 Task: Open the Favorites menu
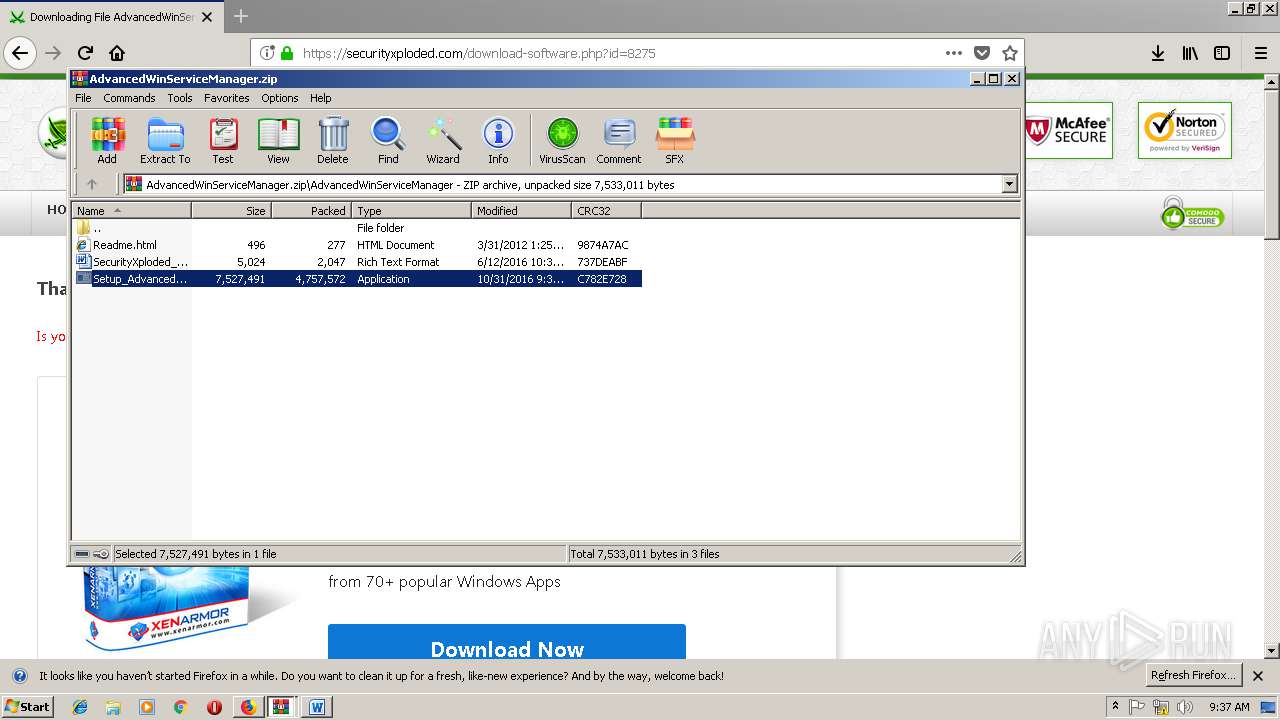(227, 98)
